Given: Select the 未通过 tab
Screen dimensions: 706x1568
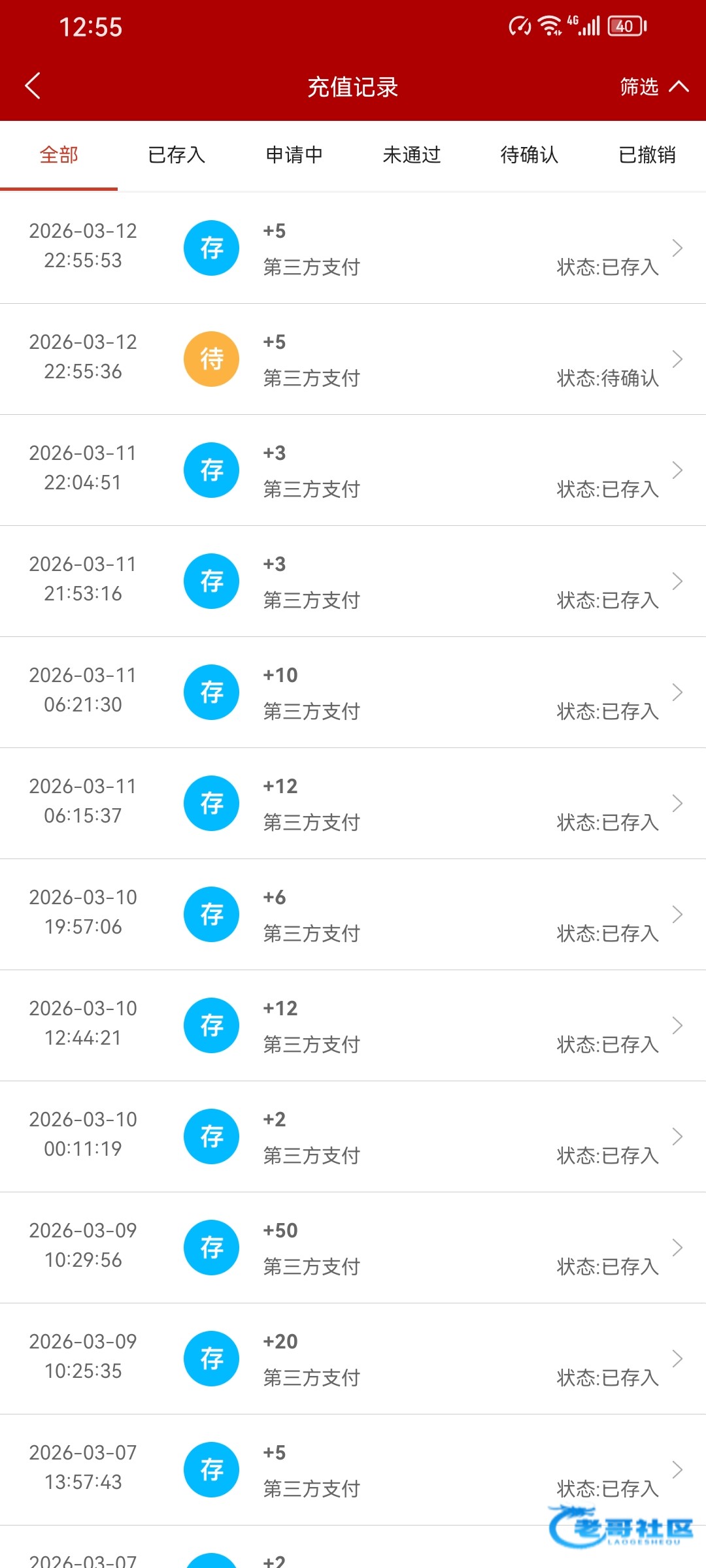Looking at the screenshot, I should (x=412, y=155).
